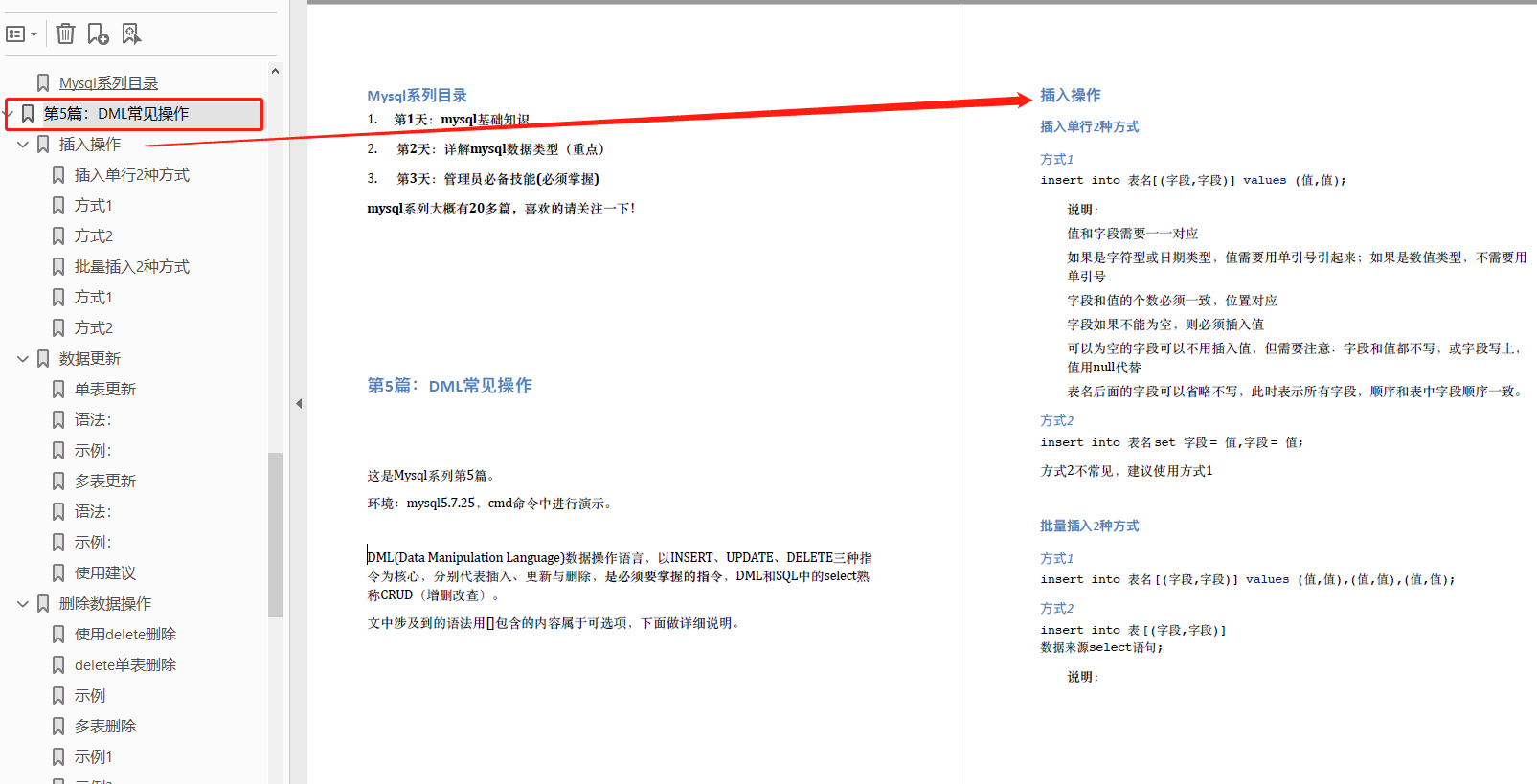Click the 第5篇：DML常见操作 heading in document
This screenshot has height=784, width=1537.
[x=450, y=386]
